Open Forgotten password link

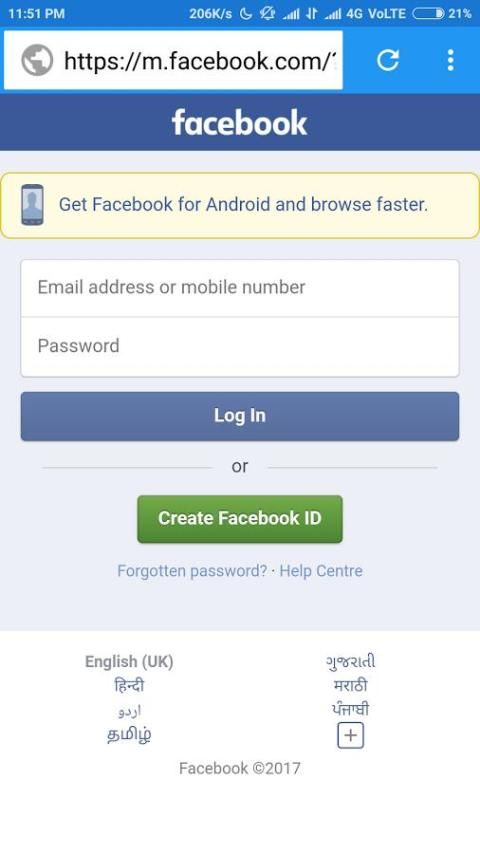pos(192,571)
